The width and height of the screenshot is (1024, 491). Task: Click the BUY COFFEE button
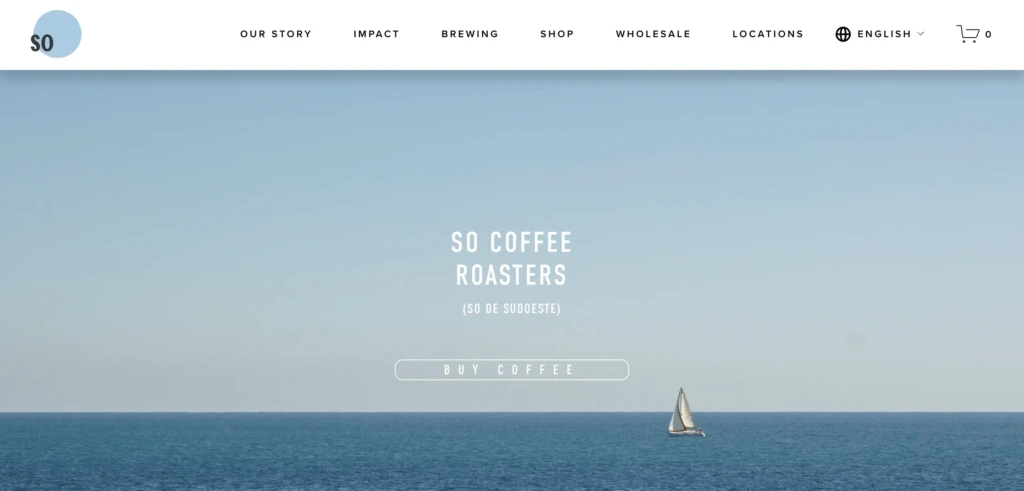pyautogui.click(x=512, y=370)
